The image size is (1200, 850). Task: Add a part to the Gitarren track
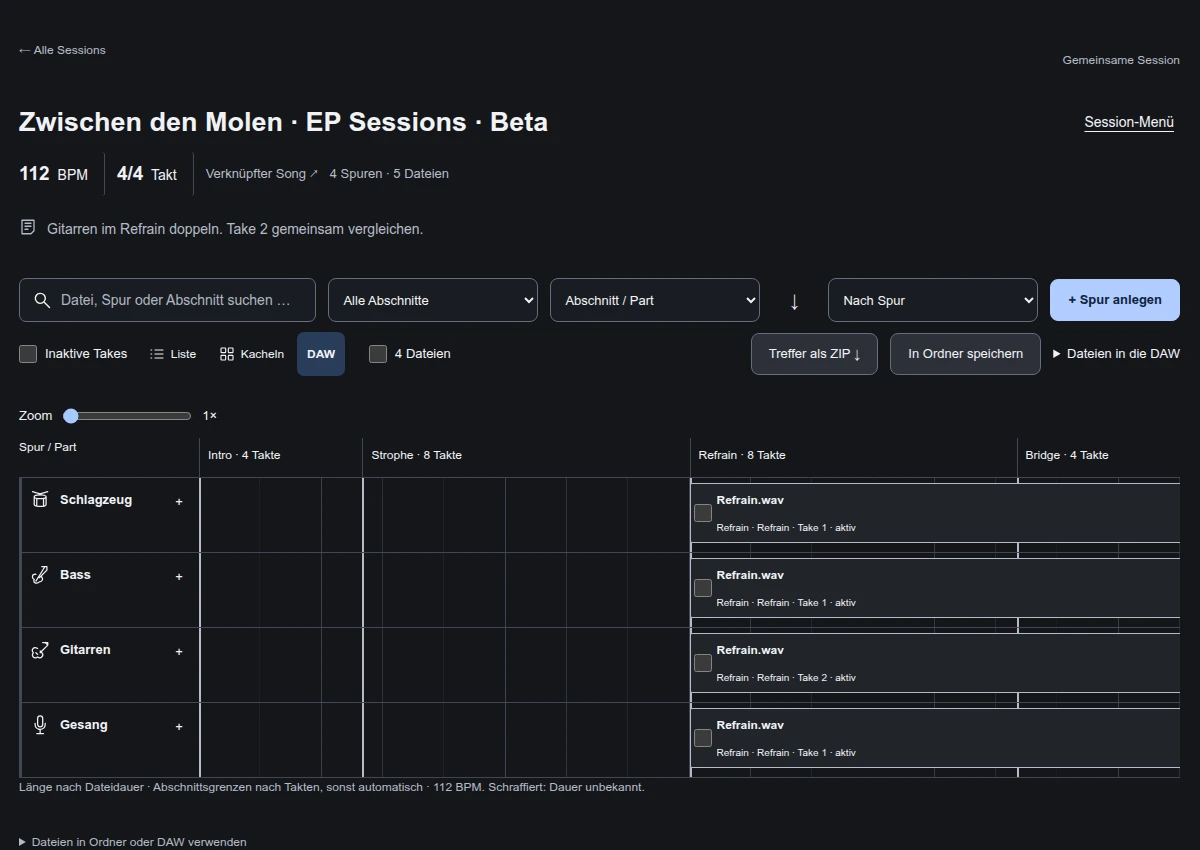[x=179, y=652]
